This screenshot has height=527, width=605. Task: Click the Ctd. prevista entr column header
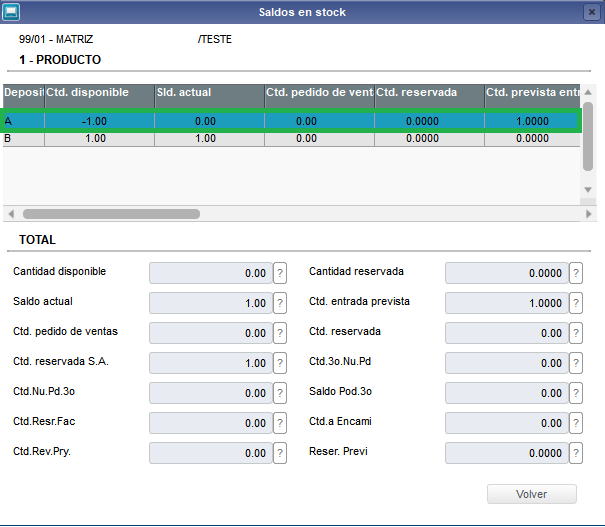pyautogui.click(x=532, y=96)
